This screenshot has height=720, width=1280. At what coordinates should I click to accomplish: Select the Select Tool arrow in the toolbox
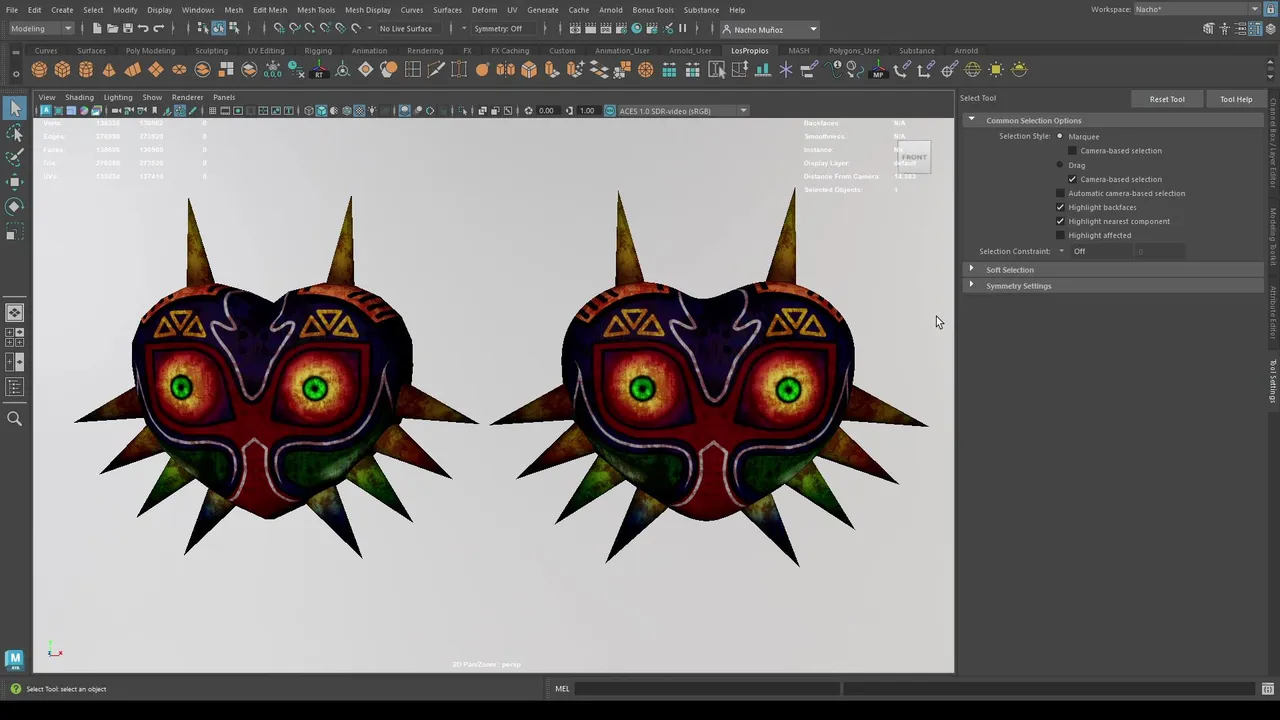[14, 107]
